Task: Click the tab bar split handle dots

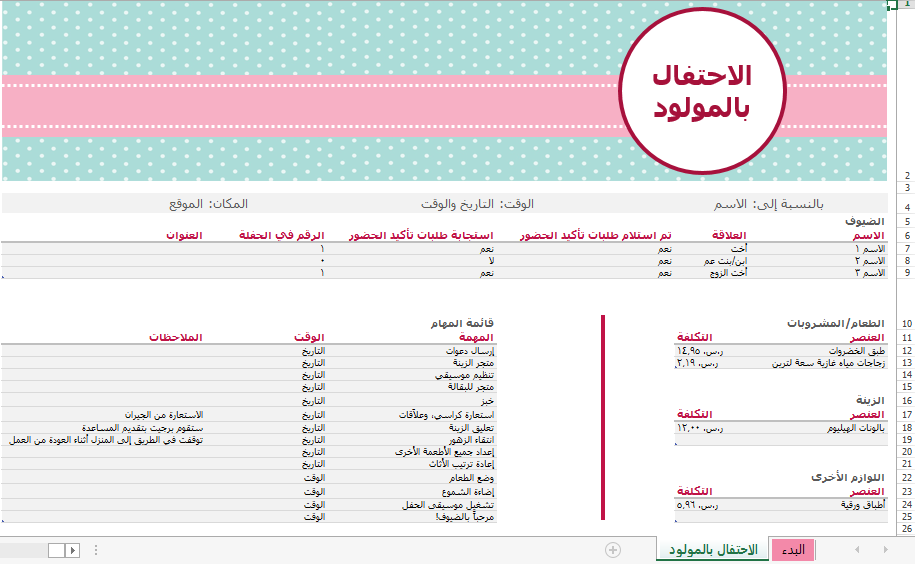Action: pos(96,550)
